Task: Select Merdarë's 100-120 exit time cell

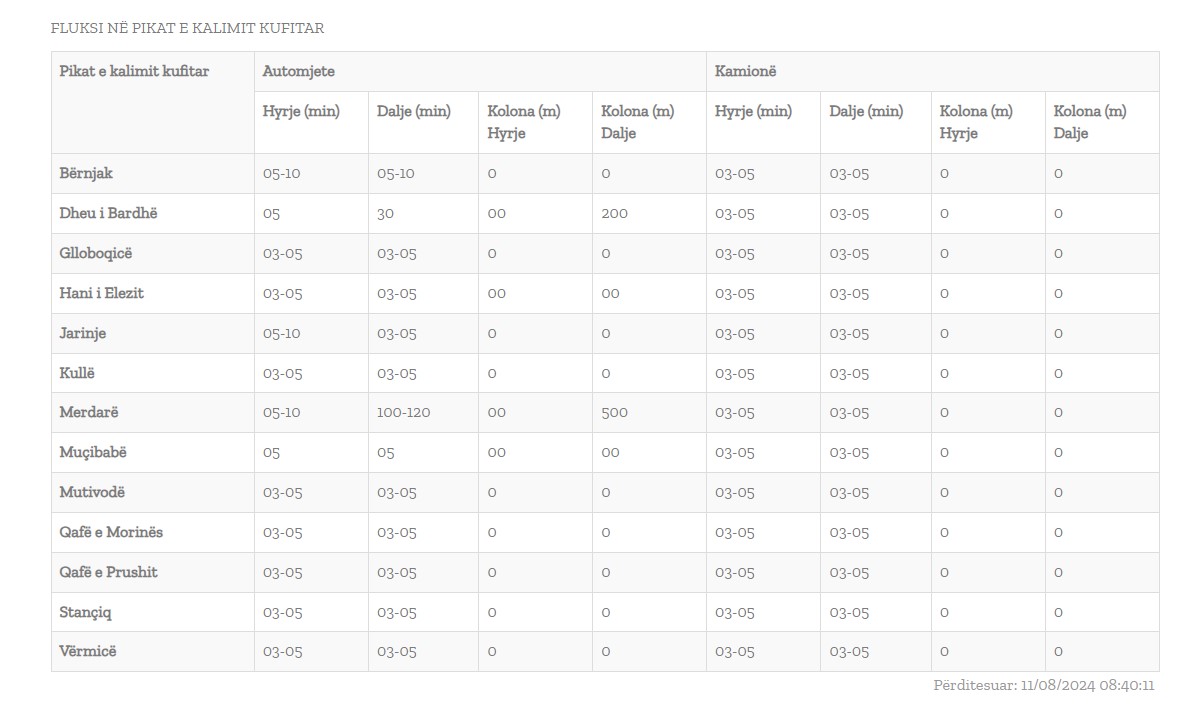Action: (x=403, y=413)
